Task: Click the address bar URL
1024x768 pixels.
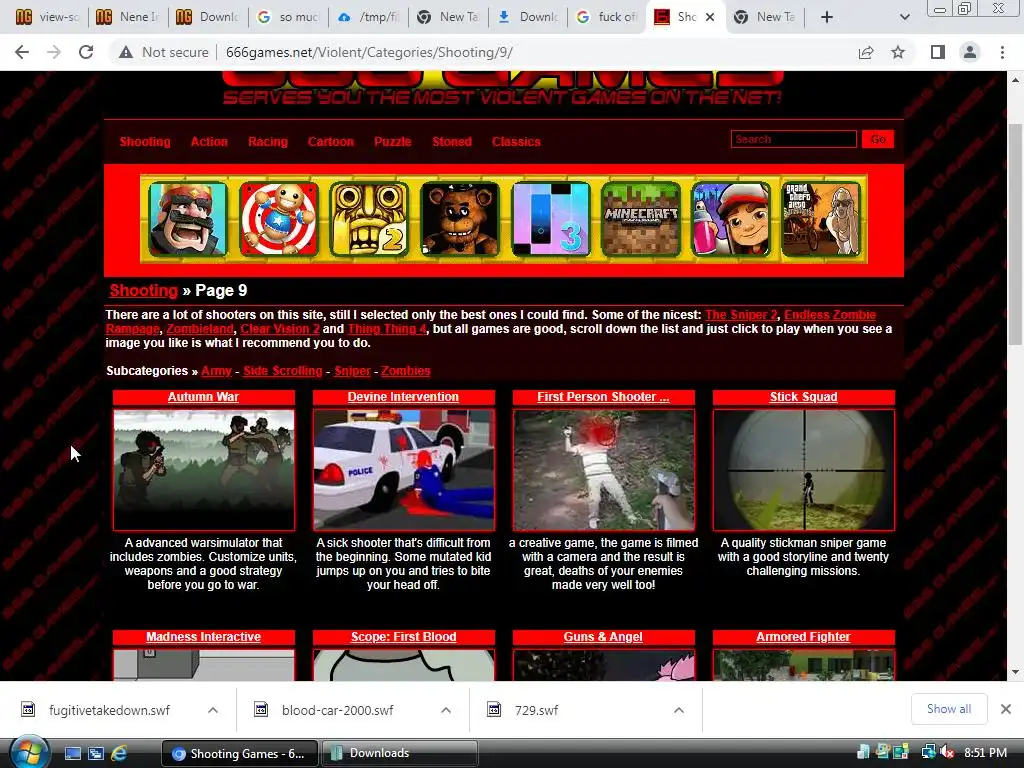Action: pyautogui.click(x=369, y=52)
